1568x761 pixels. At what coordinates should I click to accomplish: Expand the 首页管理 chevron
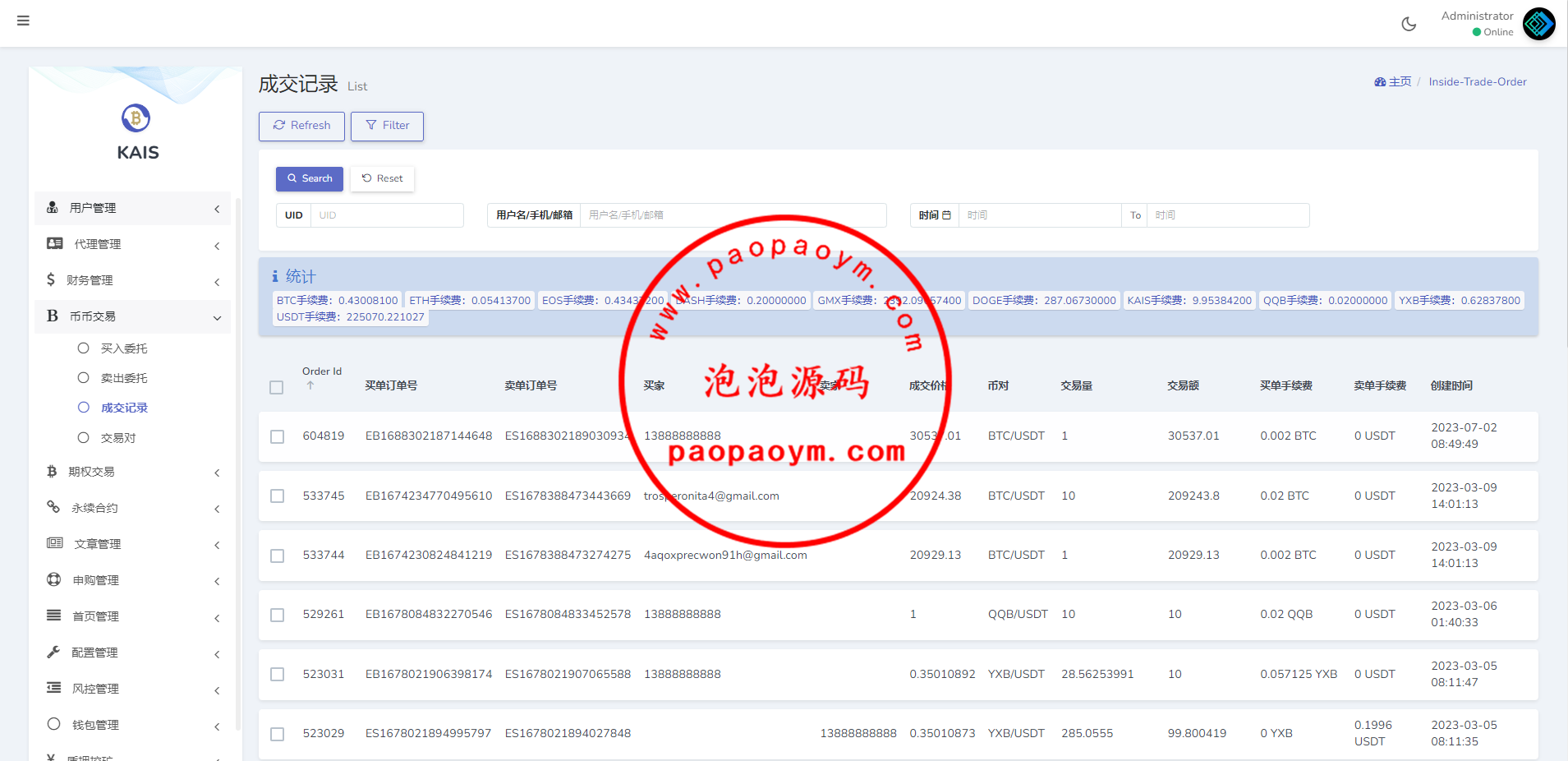217,617
